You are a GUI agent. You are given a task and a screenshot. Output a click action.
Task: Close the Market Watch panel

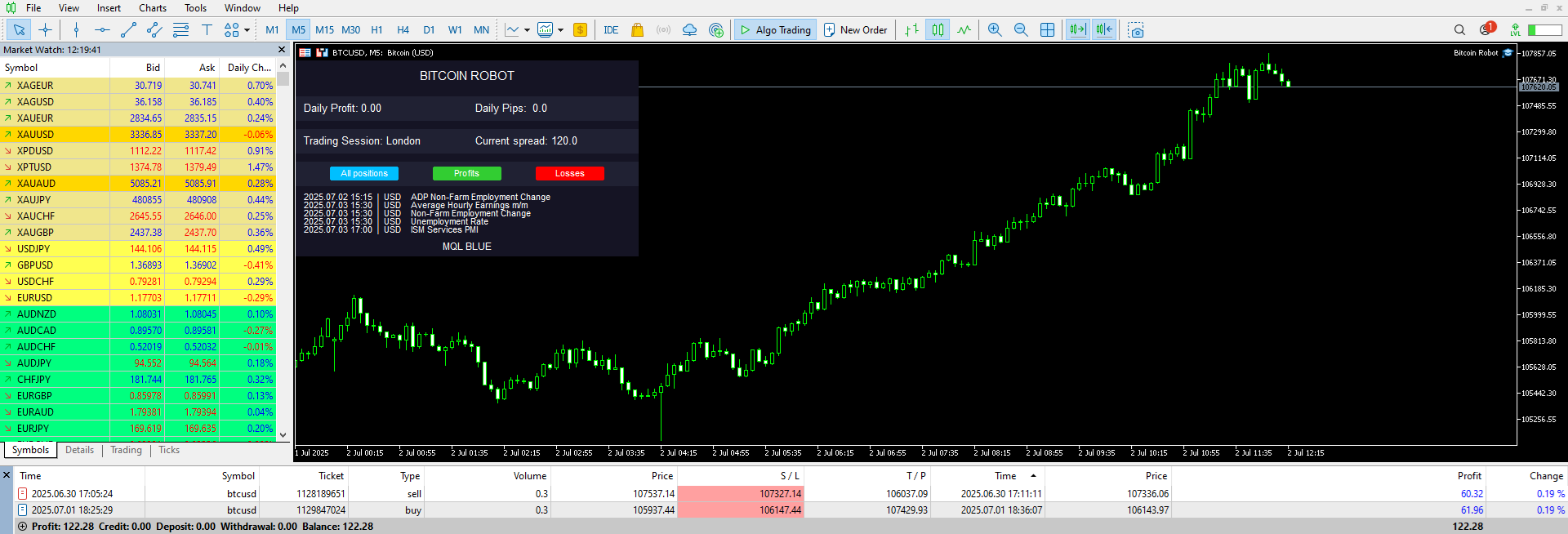tap(282, 50)
